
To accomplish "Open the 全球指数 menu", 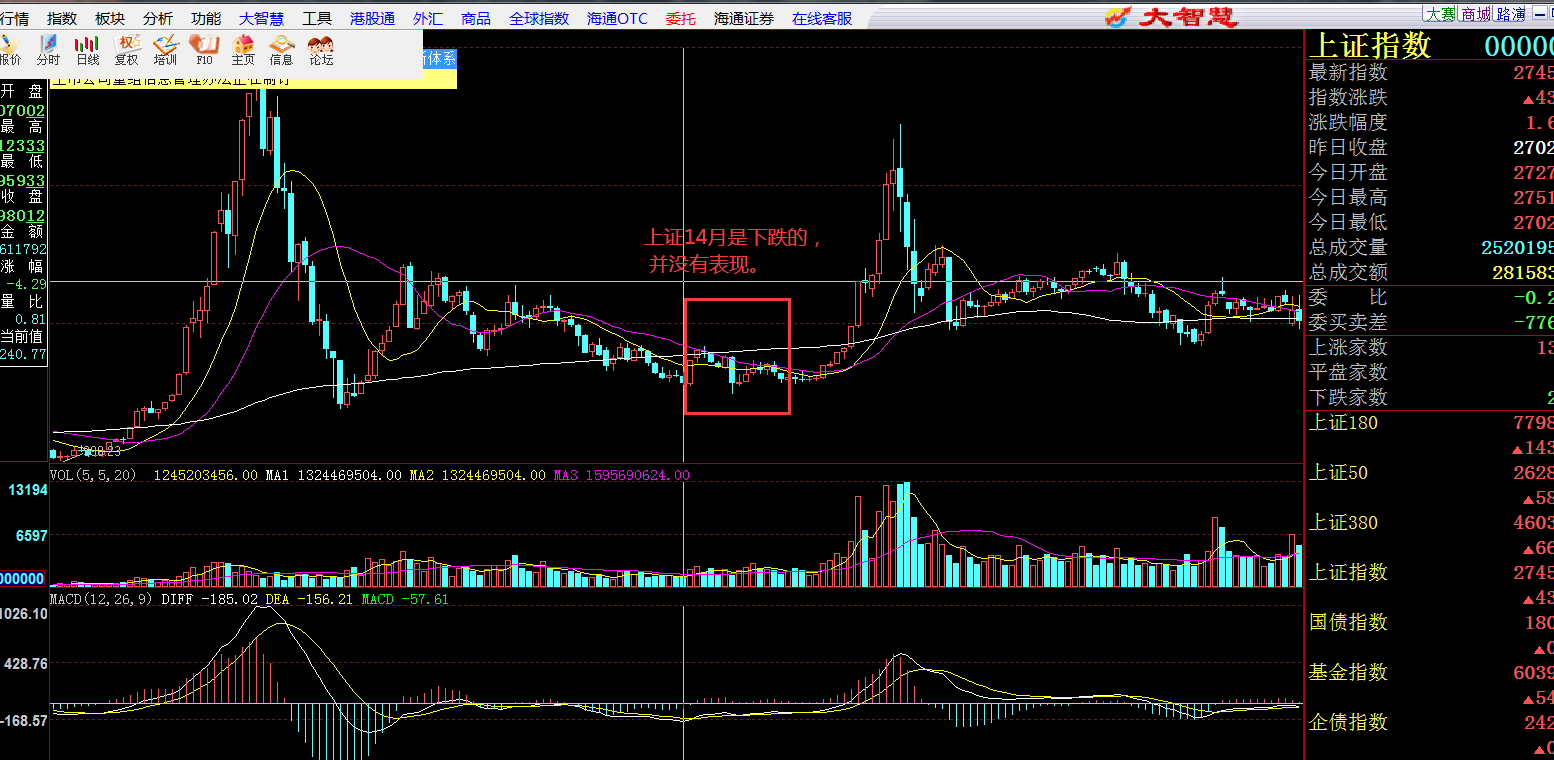I will pos(539,18).
